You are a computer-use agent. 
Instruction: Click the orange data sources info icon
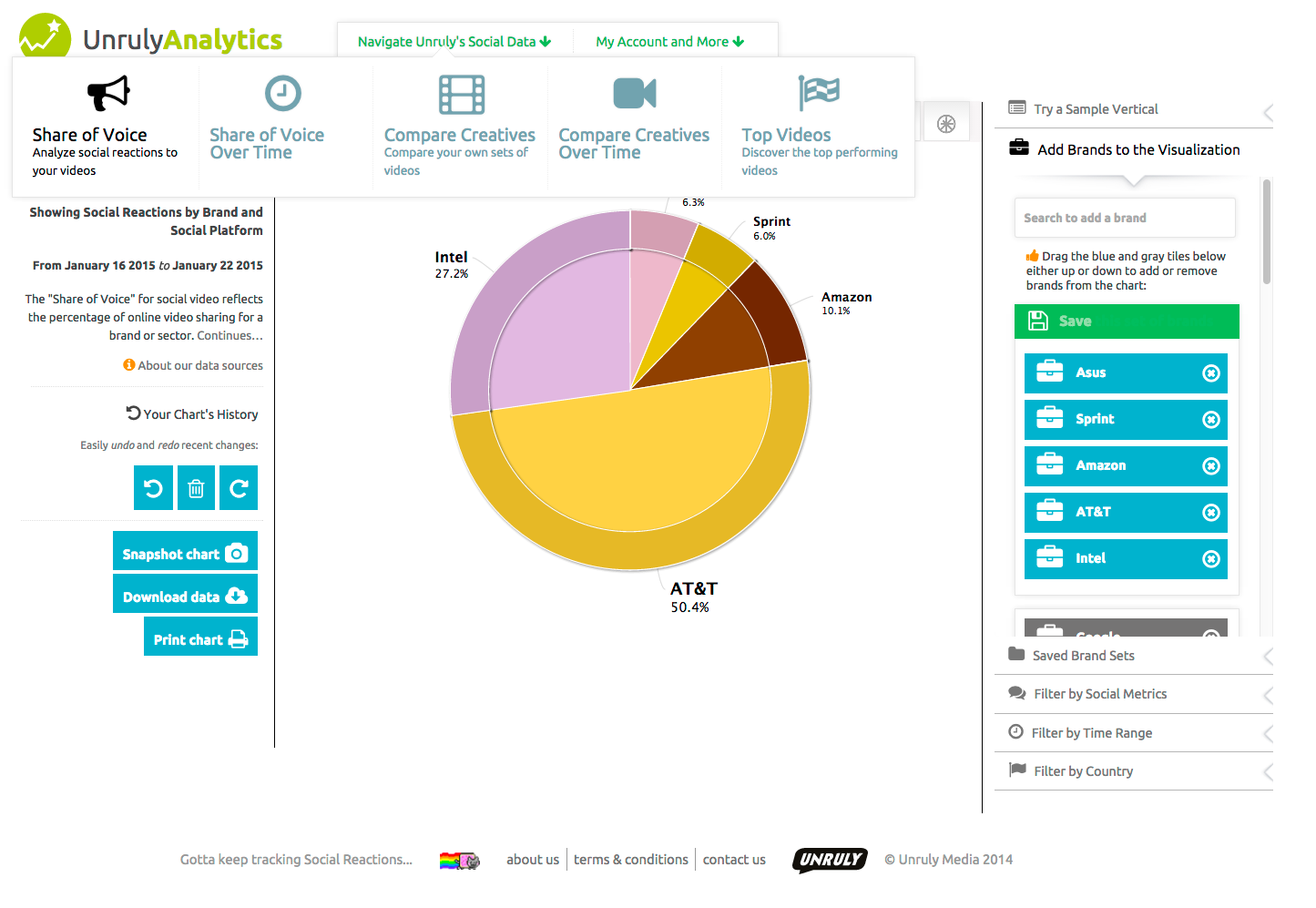coord(129,364)
